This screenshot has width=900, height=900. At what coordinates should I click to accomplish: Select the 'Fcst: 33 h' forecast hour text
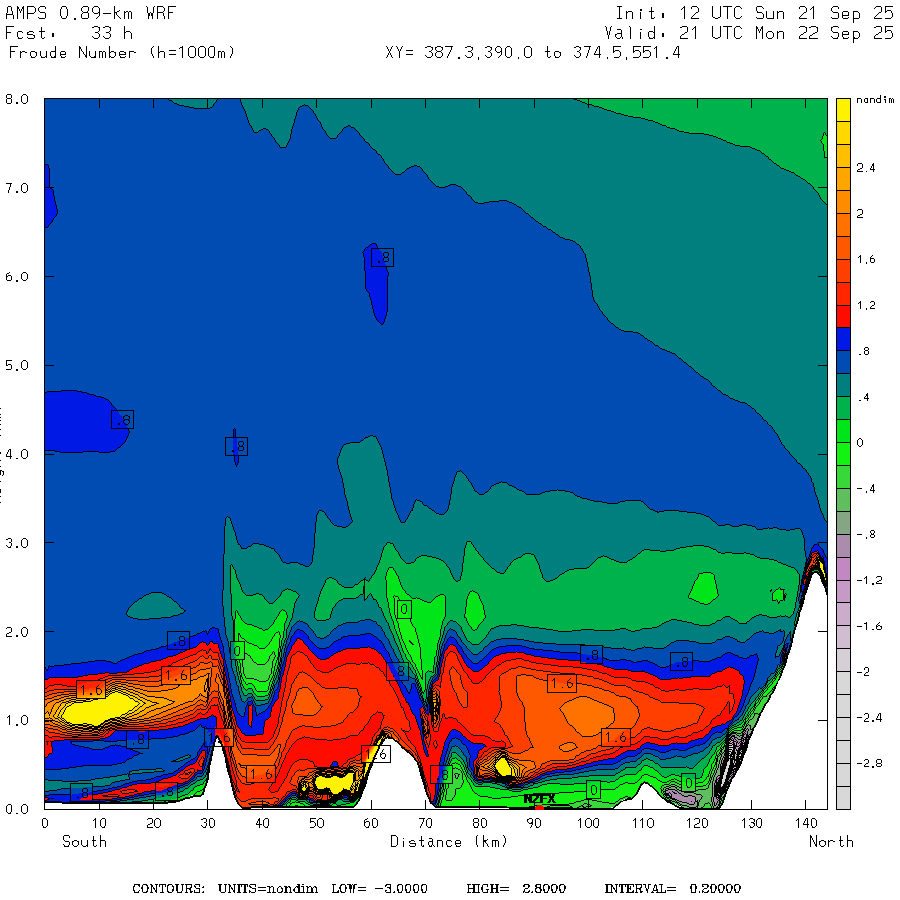[69, 33]
